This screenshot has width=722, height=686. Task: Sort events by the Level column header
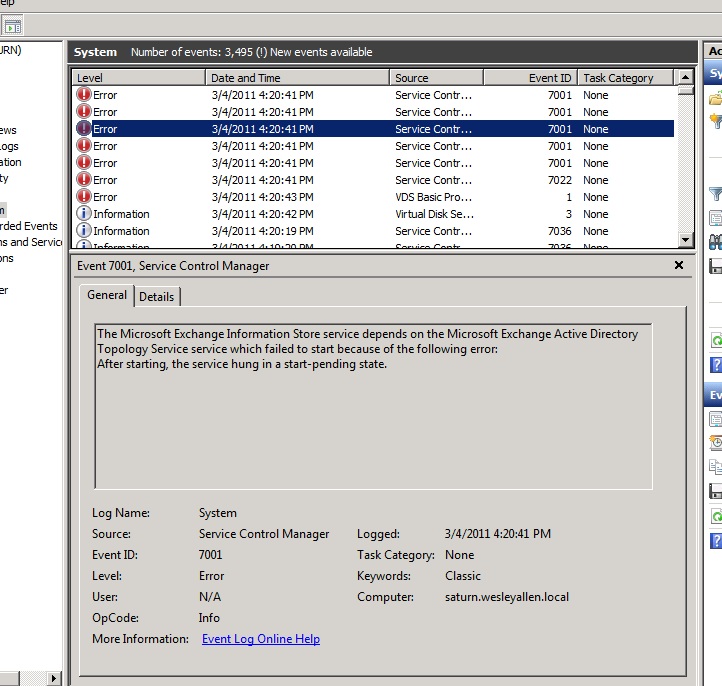tap(139, 78)
